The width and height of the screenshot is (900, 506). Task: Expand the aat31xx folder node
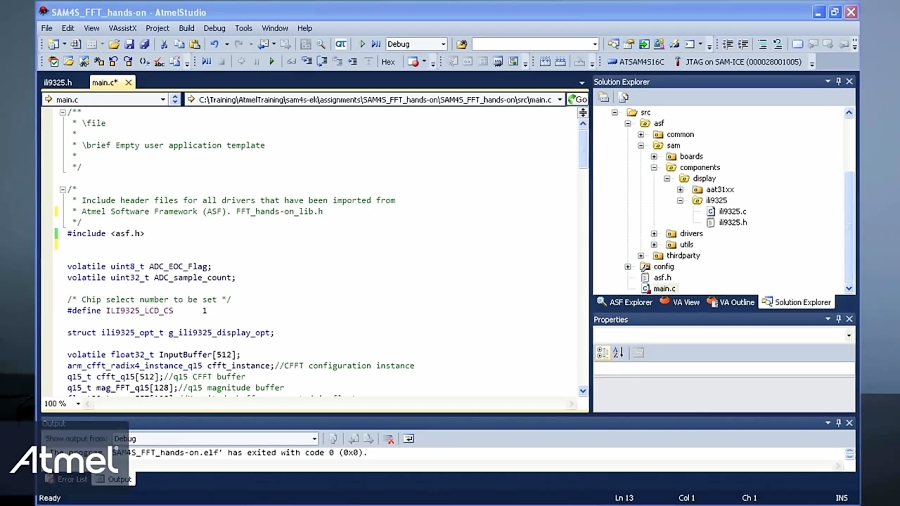point(681,189)
